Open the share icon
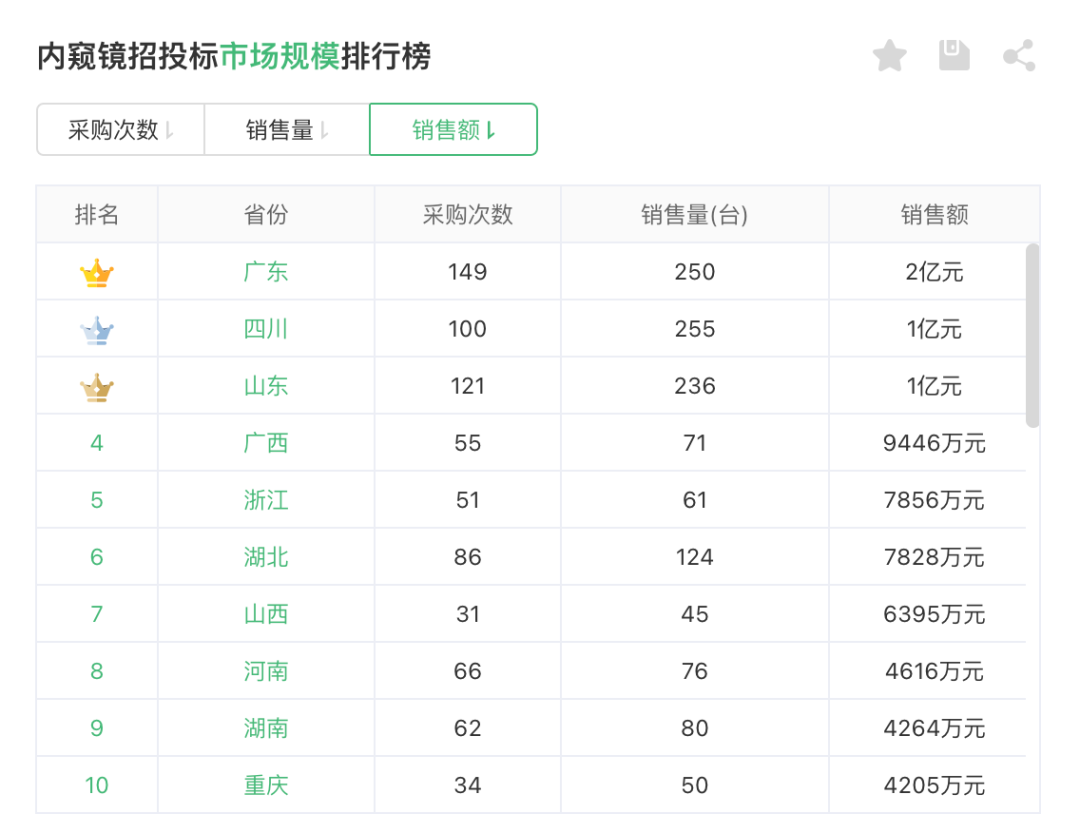Screen dimensions: 1080x833 1019,56
